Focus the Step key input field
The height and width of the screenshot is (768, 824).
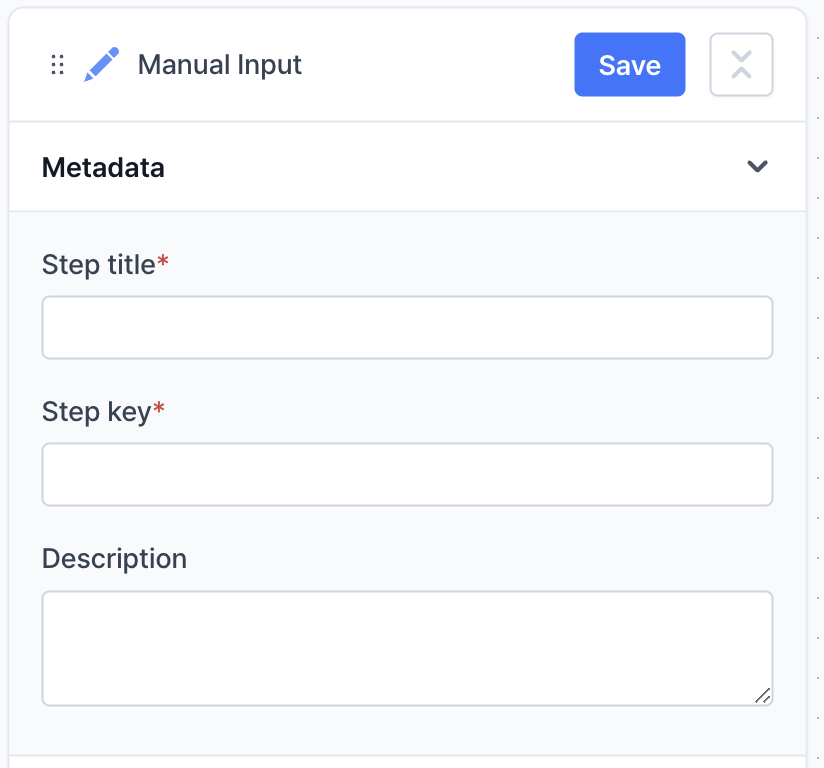[407, 474]
